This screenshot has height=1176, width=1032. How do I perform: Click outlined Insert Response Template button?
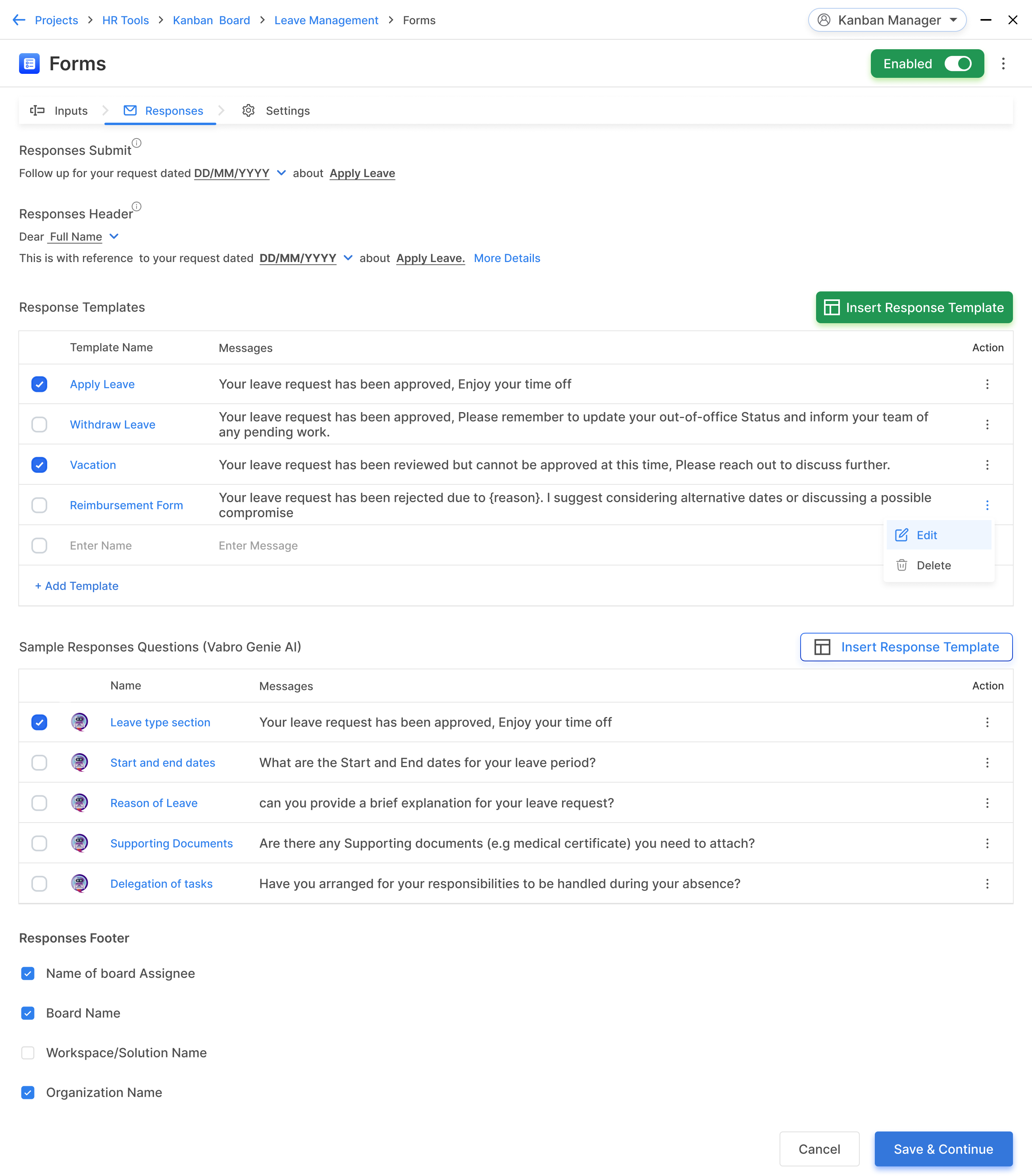907,647
